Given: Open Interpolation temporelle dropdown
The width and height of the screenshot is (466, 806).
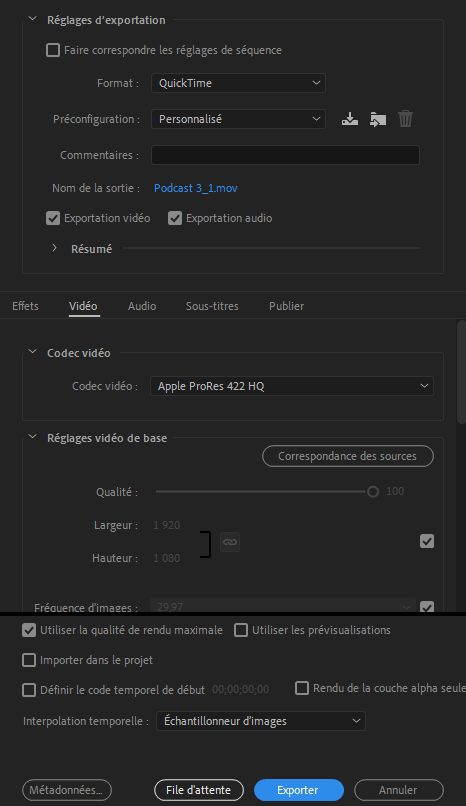Looking at the screenshot, I should 261,721.
